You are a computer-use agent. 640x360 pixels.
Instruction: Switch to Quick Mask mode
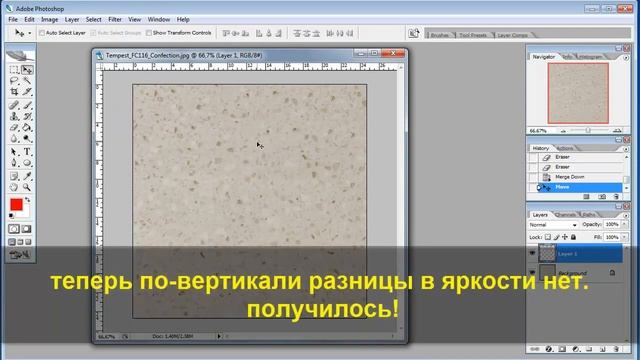27,229
